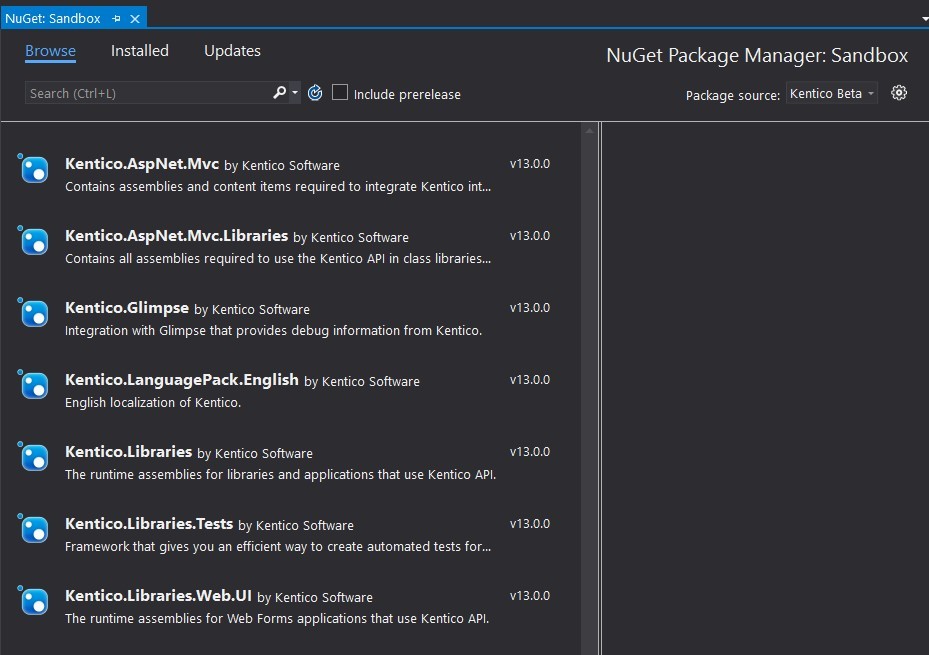
Task: Click v13.0.0 version of Kentico.LanguagePack.English
Action: (530, 380)
